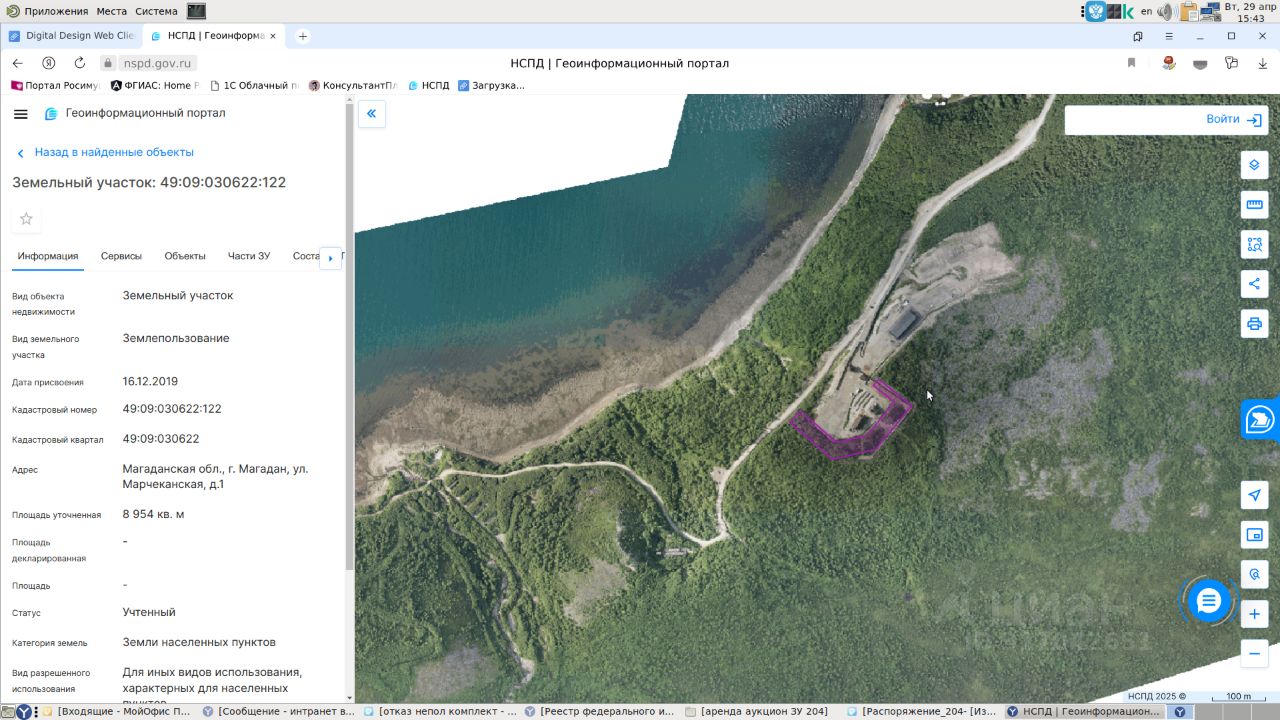This screenshot has height=720, width=1280.
Task: Switch to the Объекты tab
Action: click(x=185, y=256)
